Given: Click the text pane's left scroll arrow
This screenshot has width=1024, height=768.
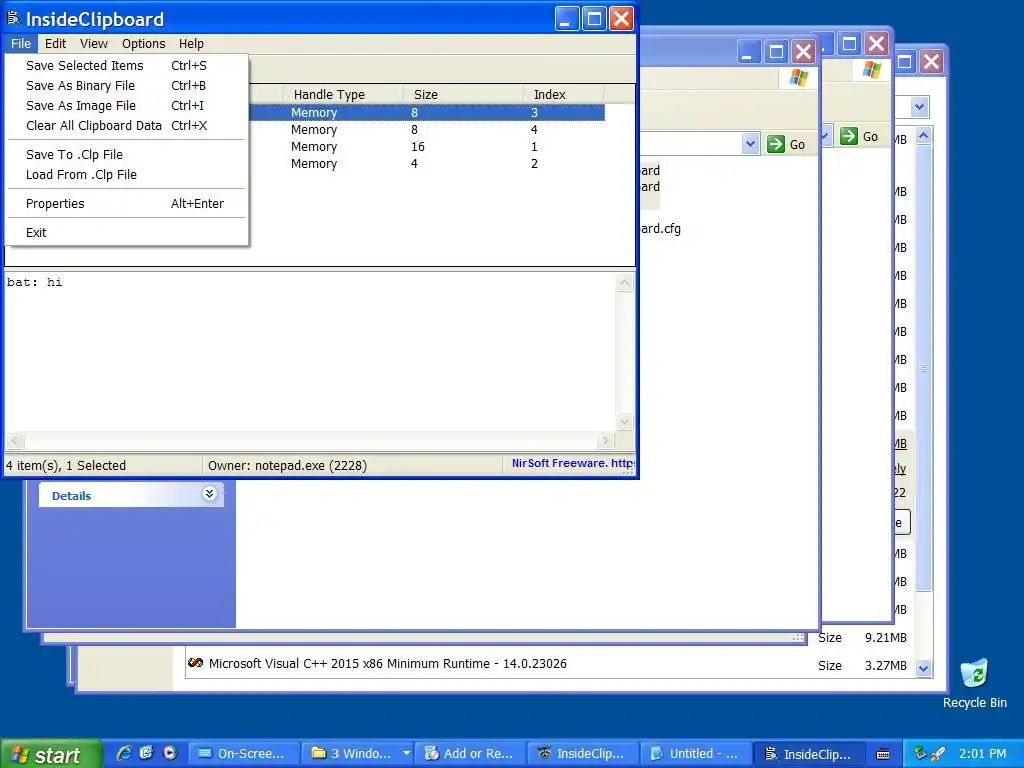Looking at the screenshot, I should tap(14, 441).
